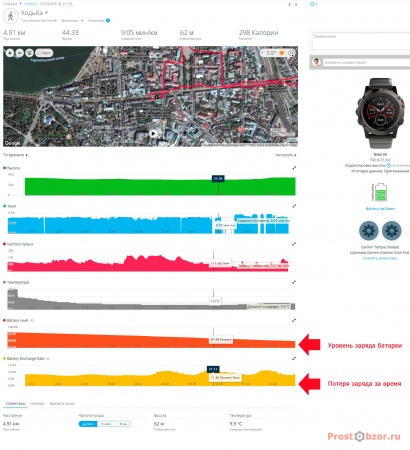The height and width of the screenshot is (450, 410).
Task: Expand the Battery Level chart to full size
Action: click(294, 320)
